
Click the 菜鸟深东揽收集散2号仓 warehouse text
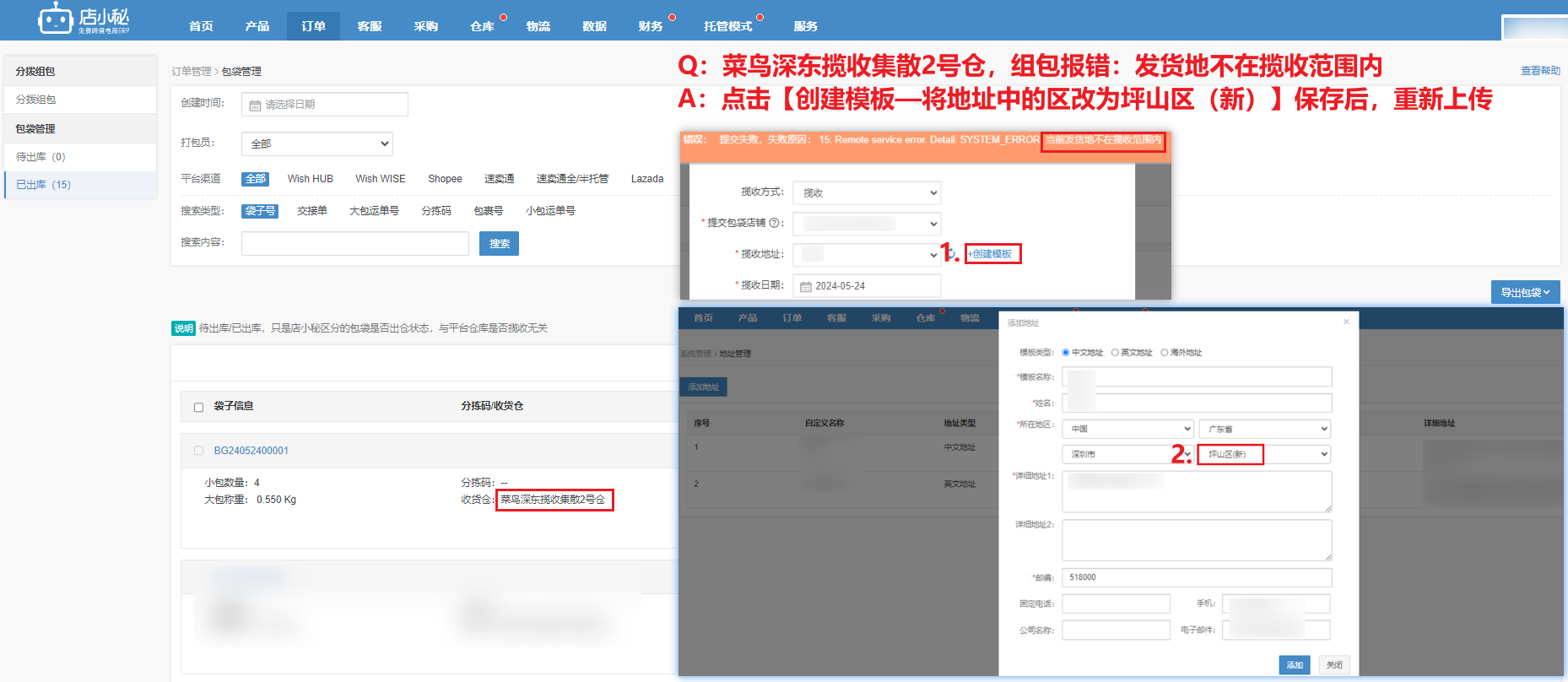[554, 500]
